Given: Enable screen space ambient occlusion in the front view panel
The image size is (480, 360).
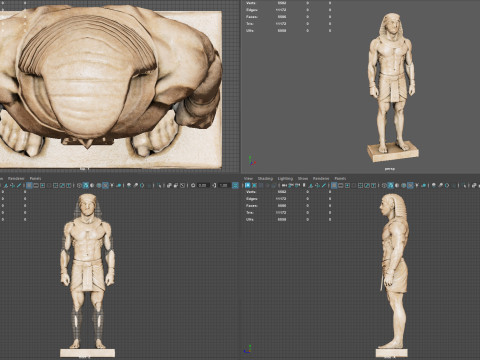Looking at the screenshot, I should tap(129, 185).
